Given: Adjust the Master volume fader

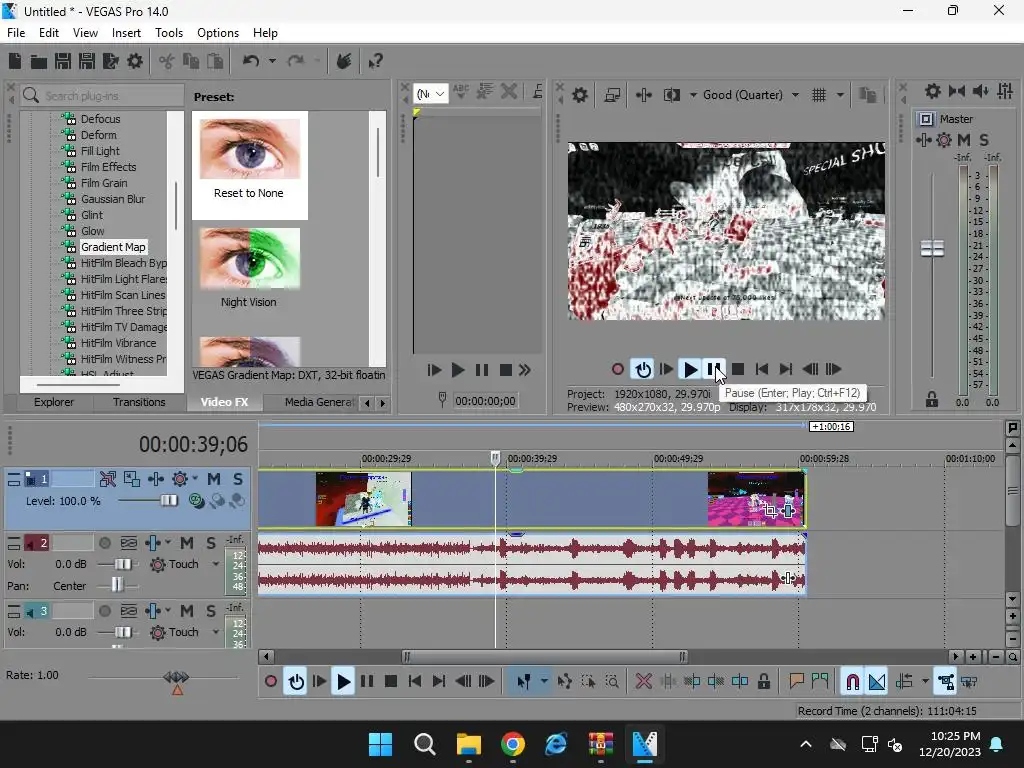Looking at the screenshot, I should 932,248.
